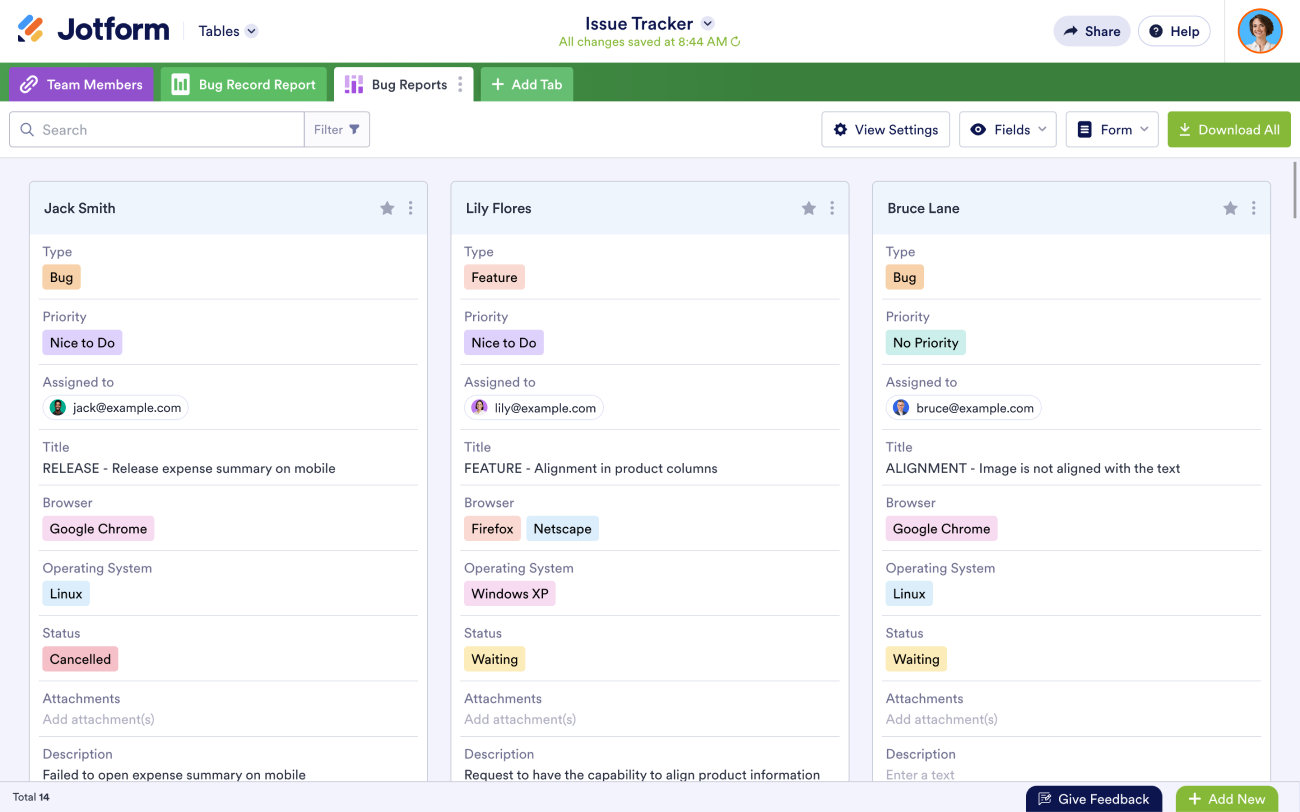Mark Bruce Lane card as starred
Screen dimensions: 1300x812
[x=1230, y=208]
